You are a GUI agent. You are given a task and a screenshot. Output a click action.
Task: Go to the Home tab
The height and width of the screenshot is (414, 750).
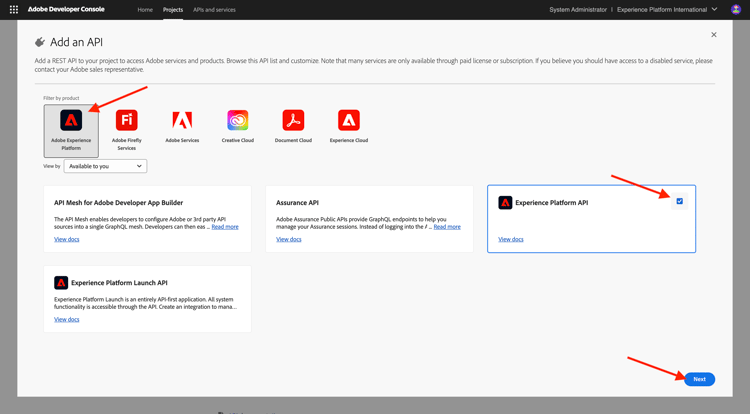(145, 10)
